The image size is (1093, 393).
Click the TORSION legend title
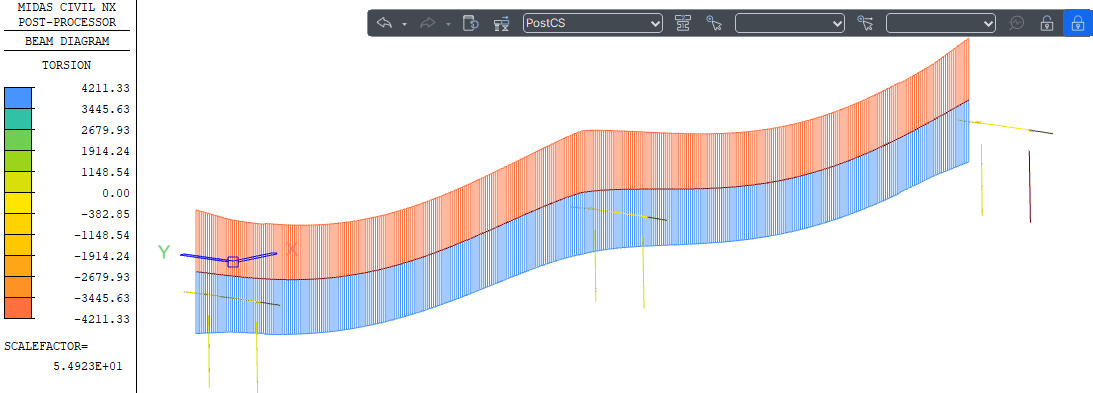click(x=66, y=66)
